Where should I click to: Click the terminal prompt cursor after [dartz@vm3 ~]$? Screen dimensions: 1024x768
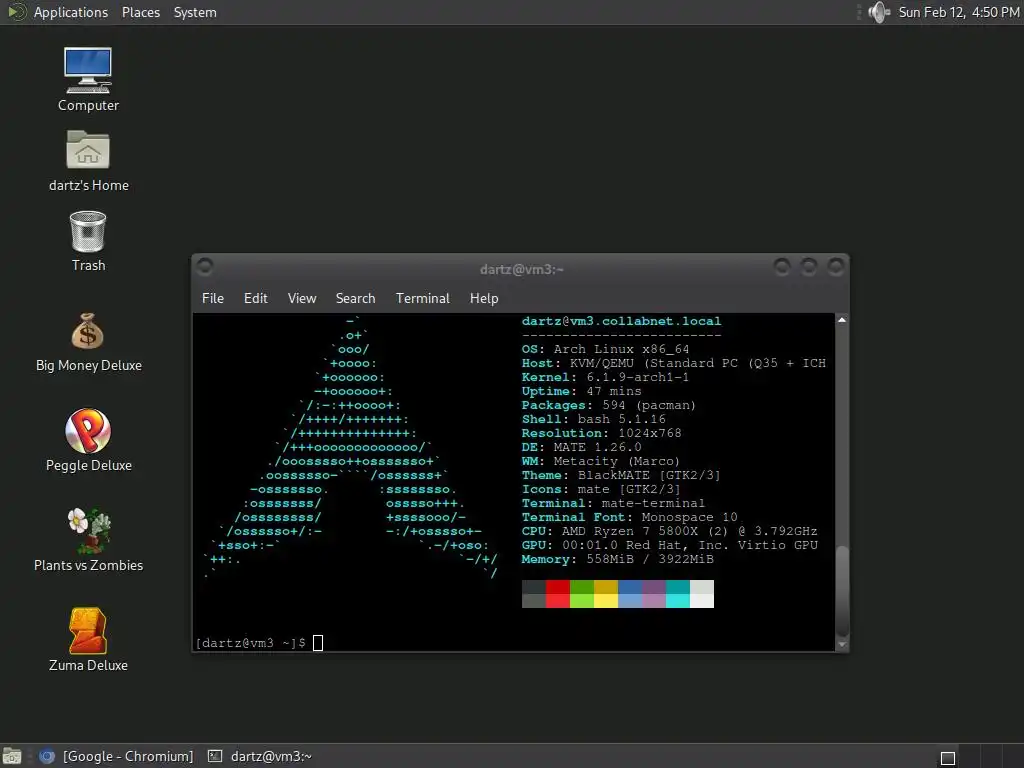click(318, 643)
